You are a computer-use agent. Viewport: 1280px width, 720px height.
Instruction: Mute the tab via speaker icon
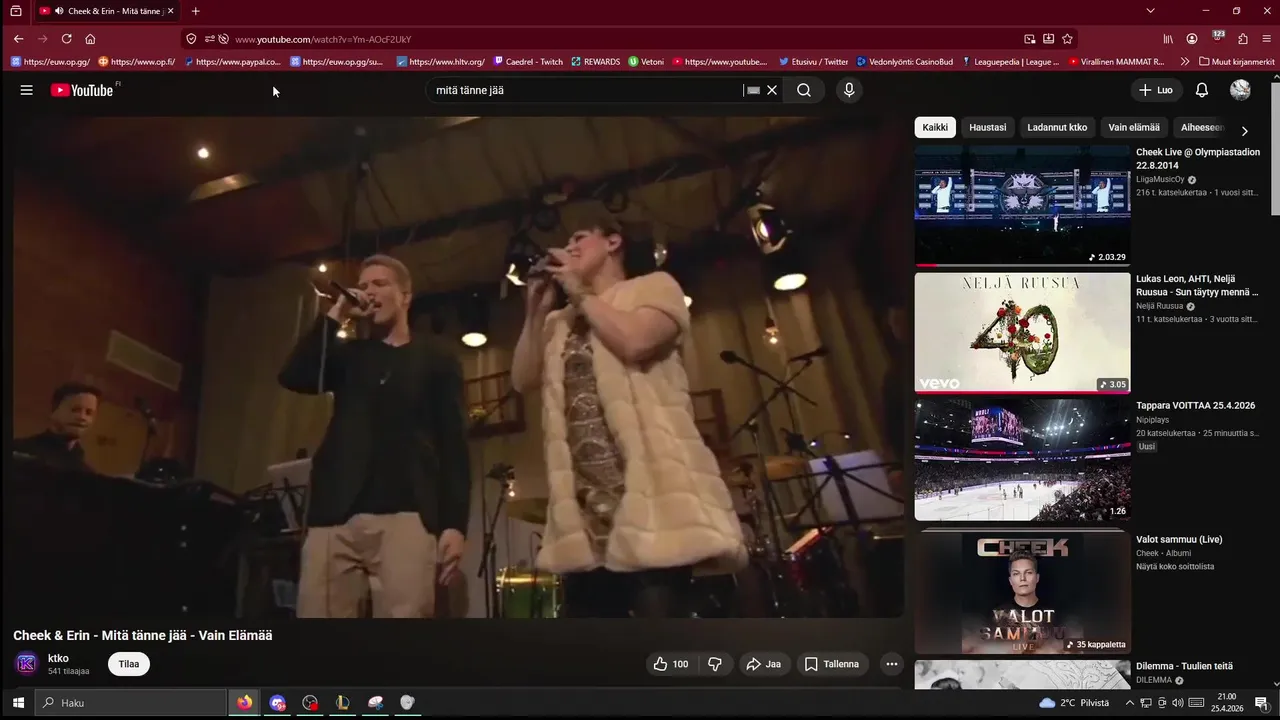[x=59, y=11]
